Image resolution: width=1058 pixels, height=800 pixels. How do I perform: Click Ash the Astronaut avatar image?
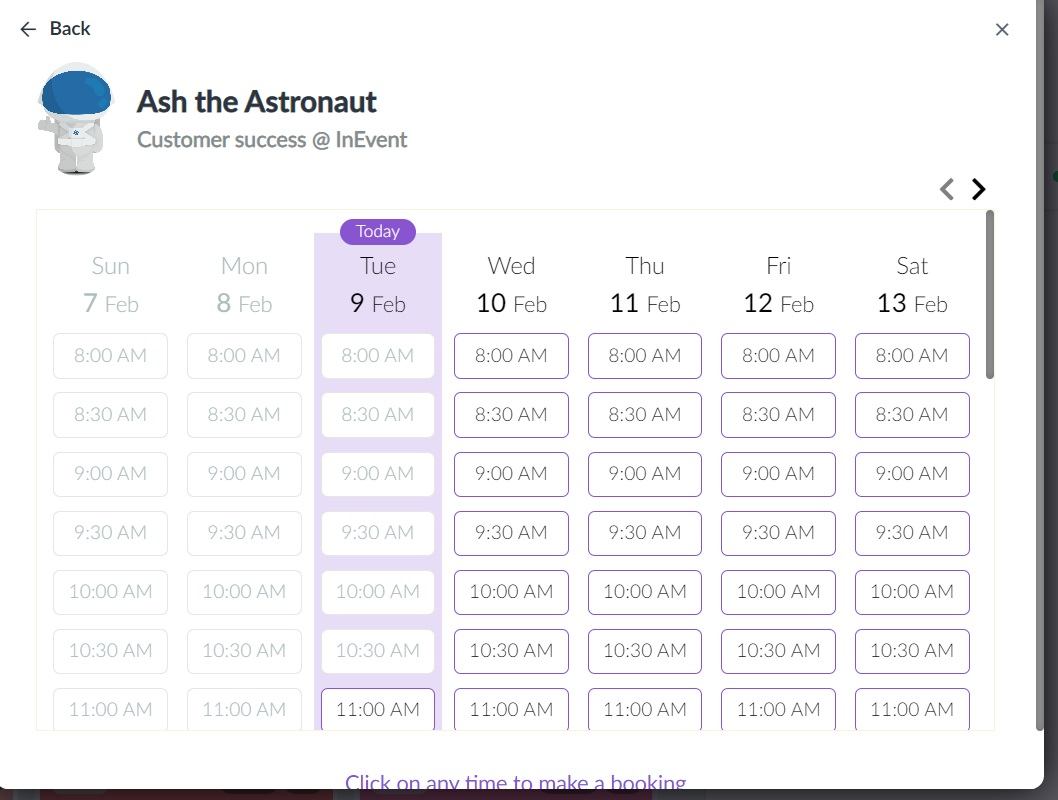click(x=70, y=120)
